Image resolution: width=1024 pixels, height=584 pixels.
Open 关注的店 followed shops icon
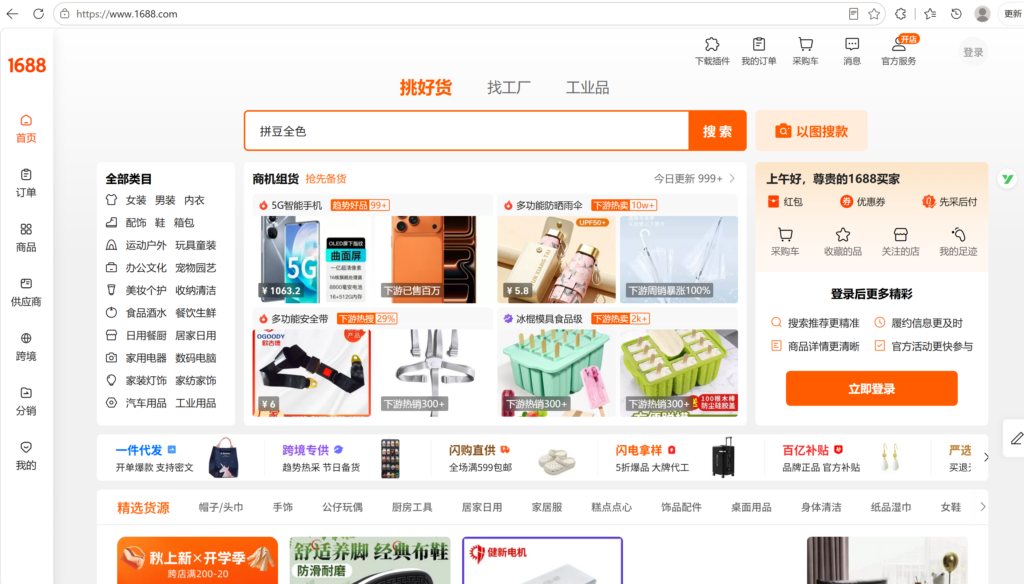click(x=901, y=242)
